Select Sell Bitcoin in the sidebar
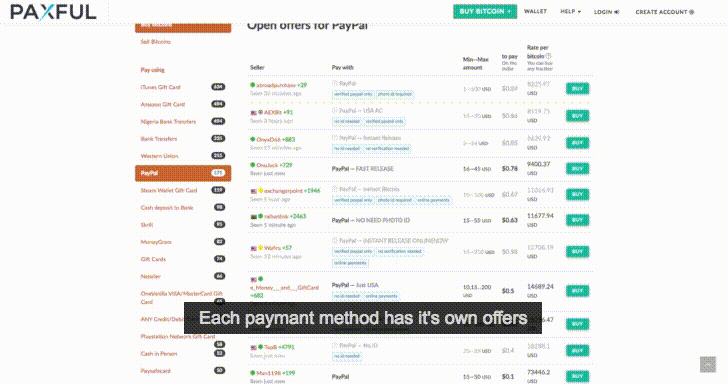 pos(156,42)
